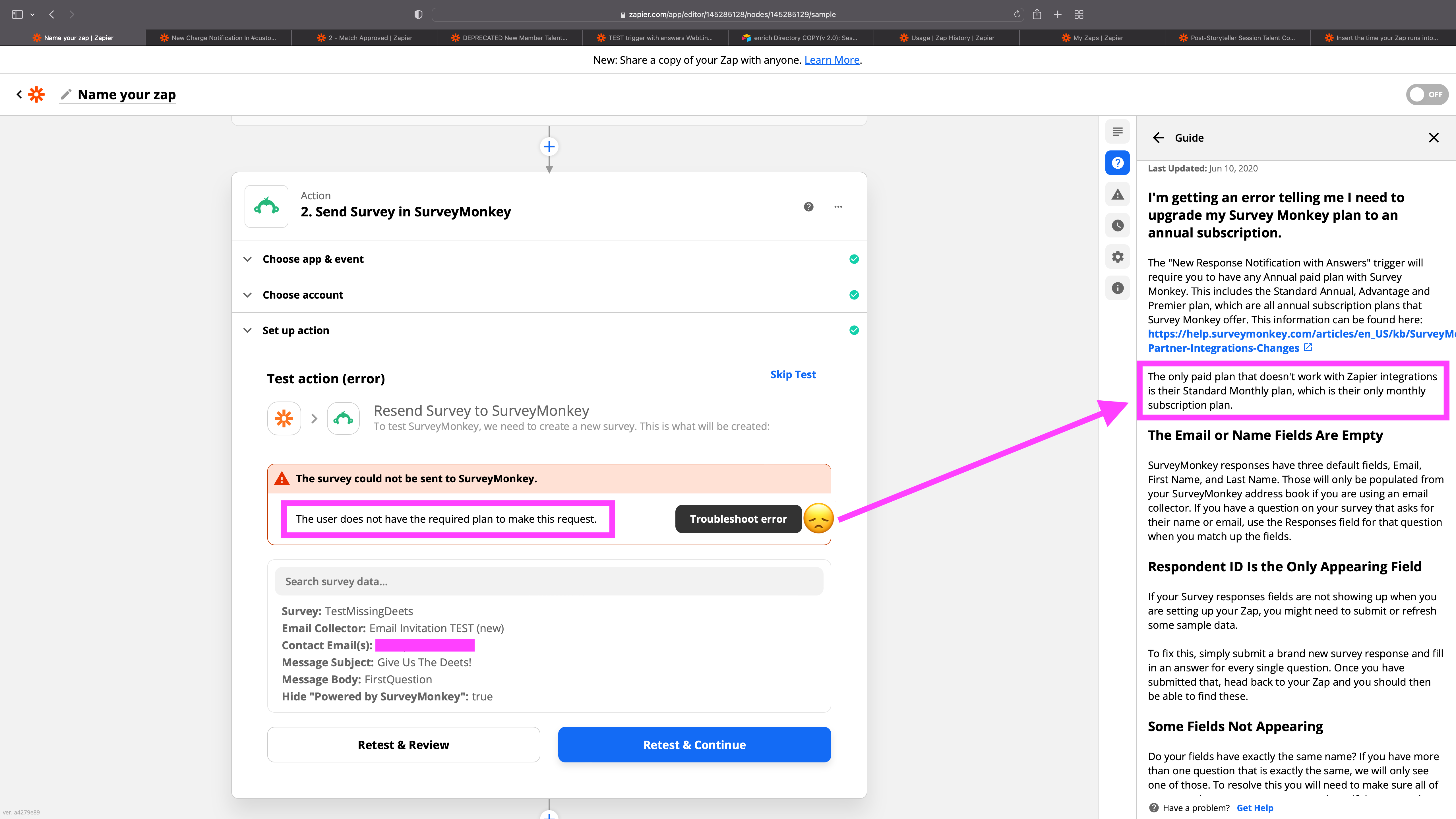Click the pencil icon to rename zap
This screenshot has width=1456, height=819.
[66, 94]
